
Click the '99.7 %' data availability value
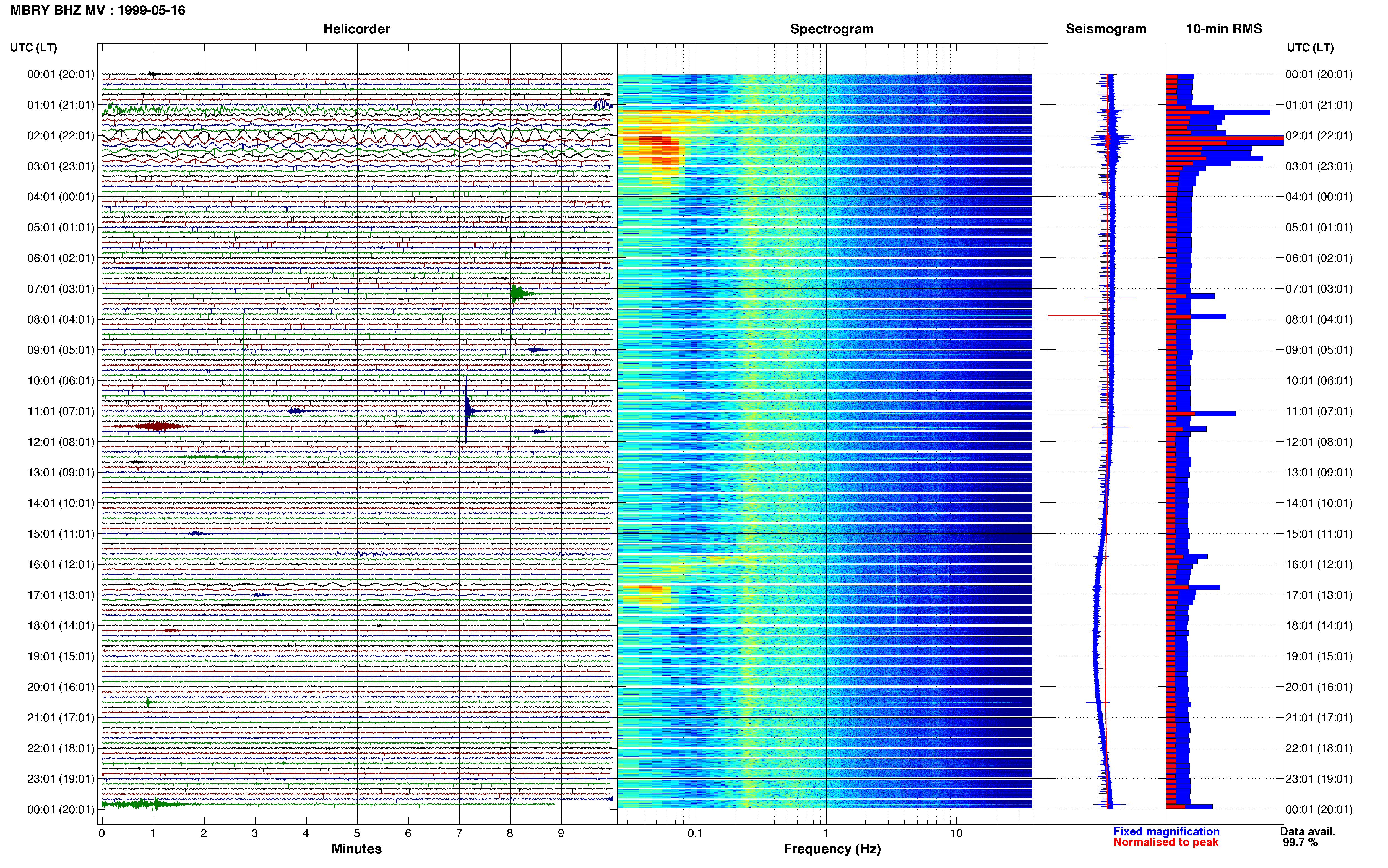tap(1300, 842)
